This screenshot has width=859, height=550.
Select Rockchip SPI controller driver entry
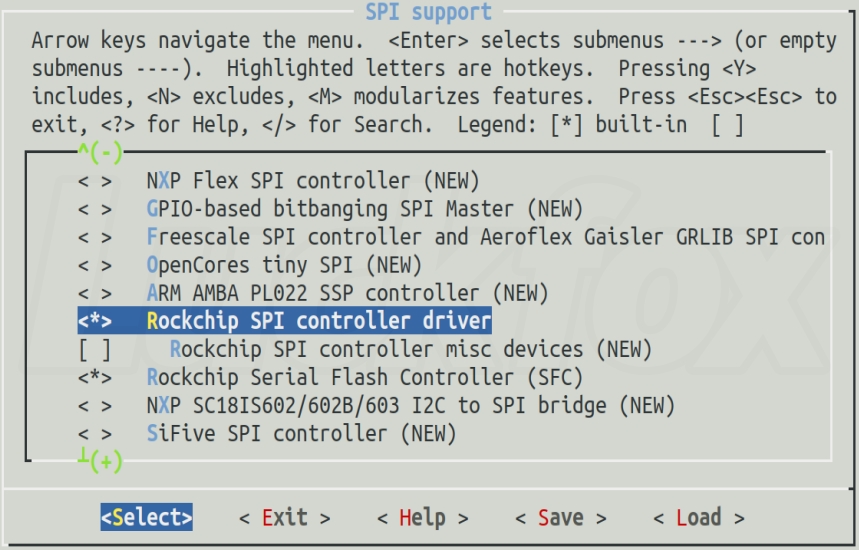click(x=284, y=320)
